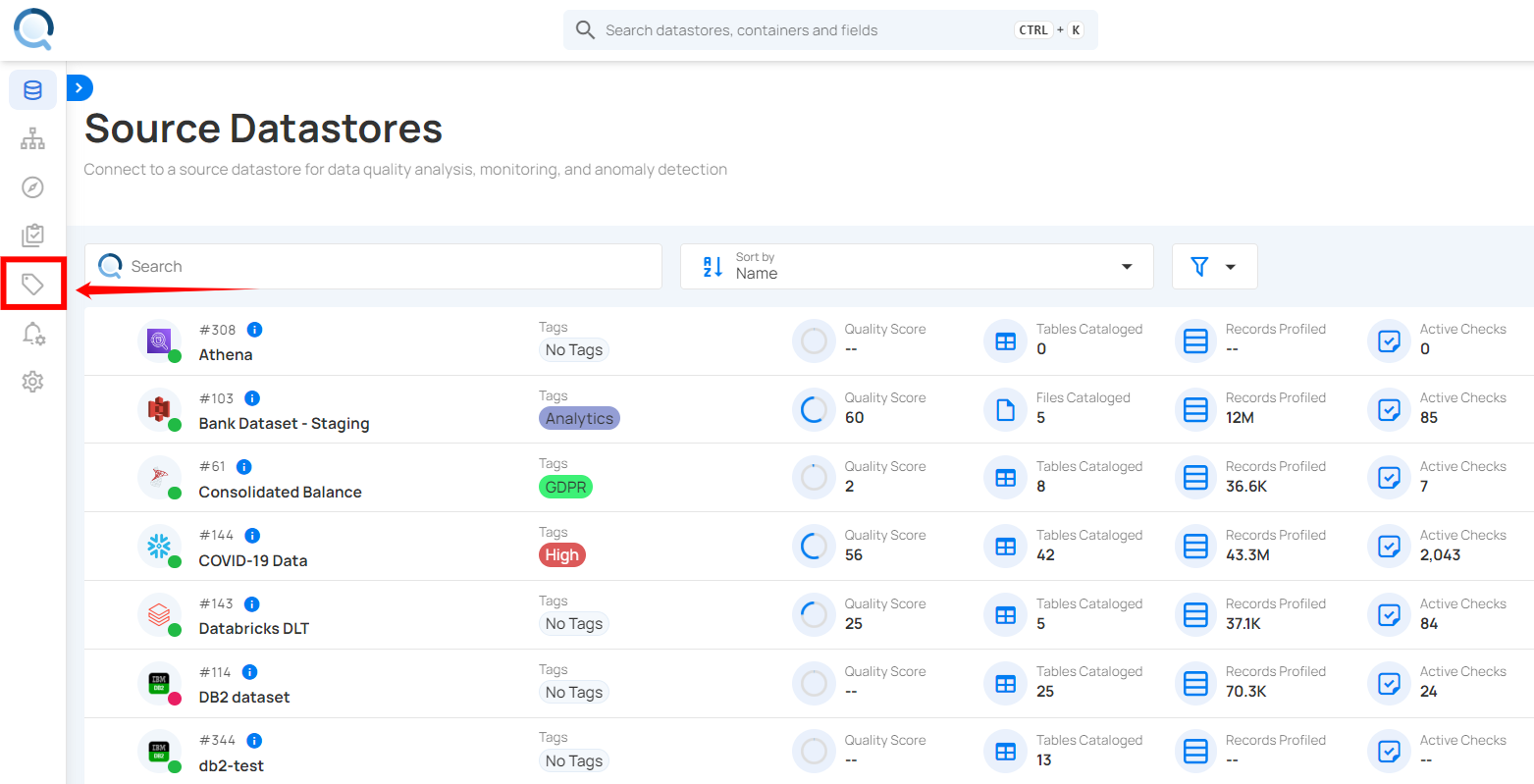Viewport: 1534px width, 784px height.
Task: Expand the sidebar with blue arrow button
Action: tap(79, 88)
